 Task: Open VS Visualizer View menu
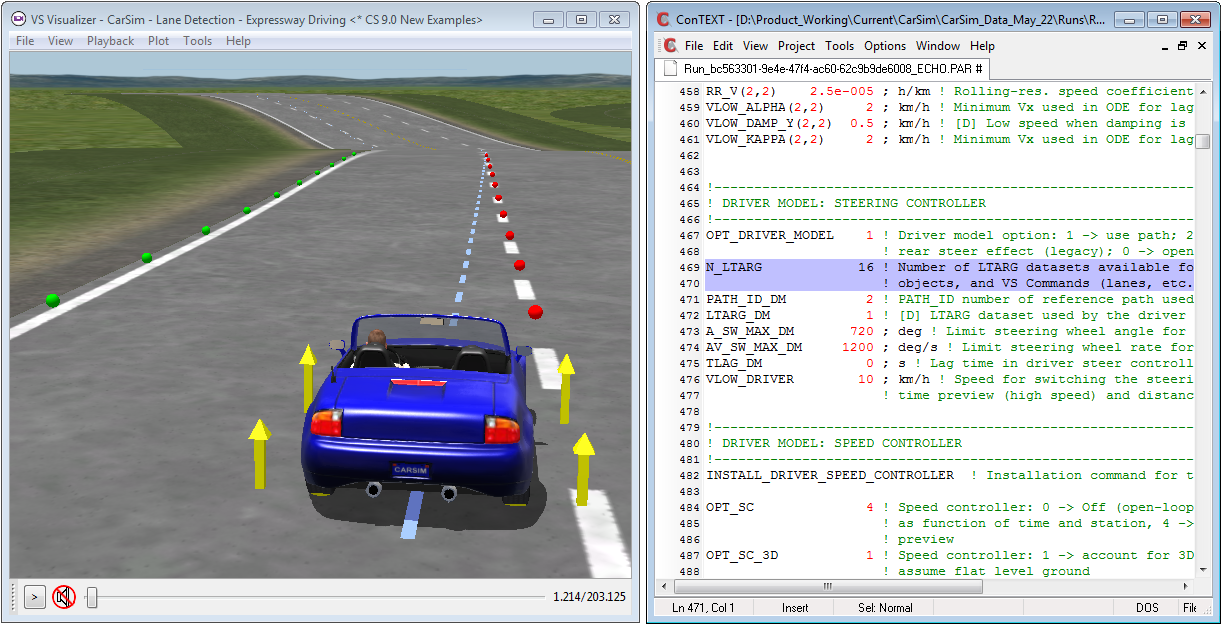[60, 41]
